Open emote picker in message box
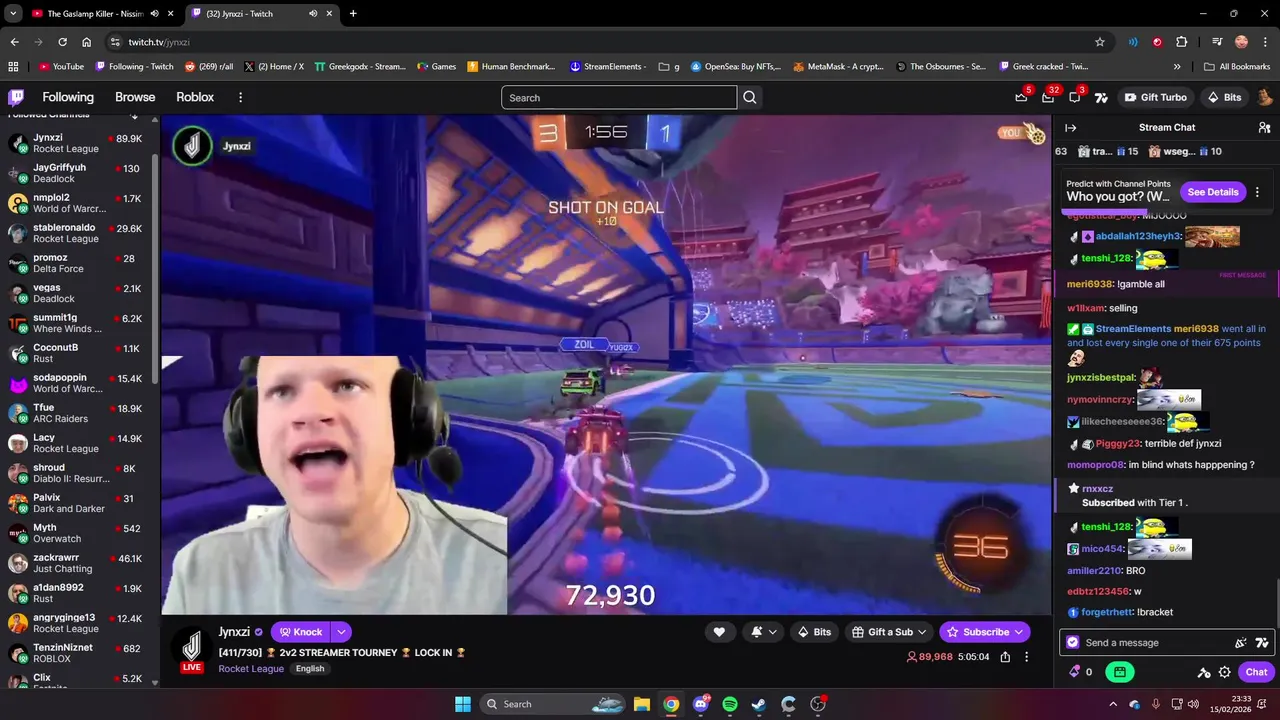This screenshot has width=1280, height=720. (1241, 643)
